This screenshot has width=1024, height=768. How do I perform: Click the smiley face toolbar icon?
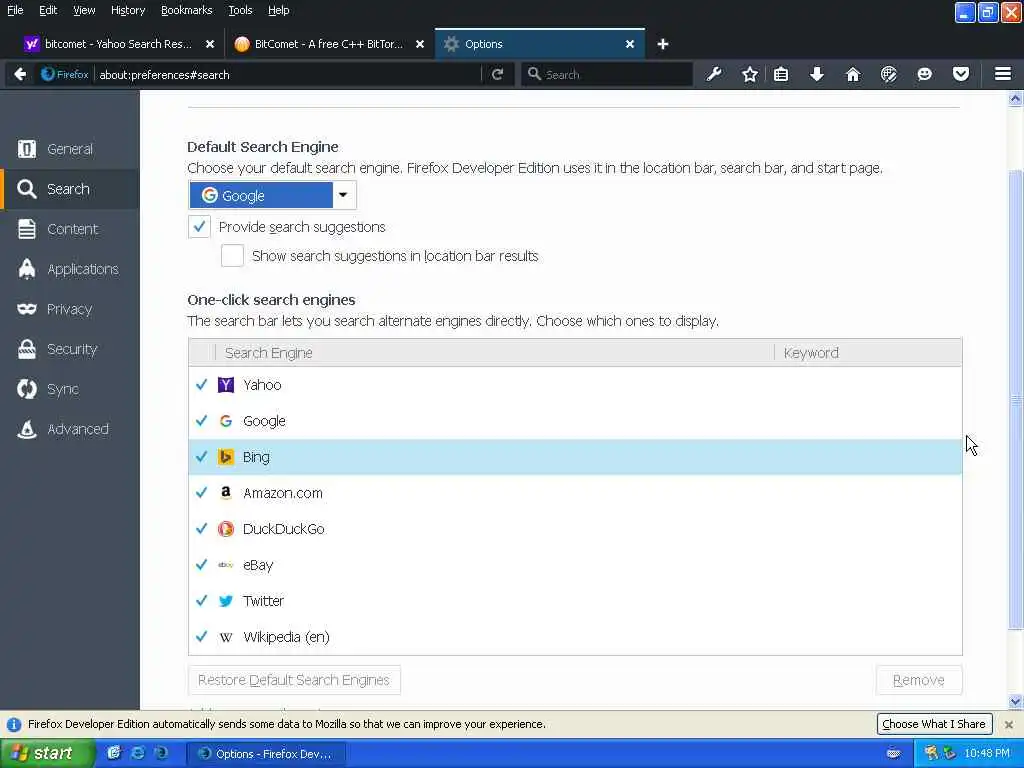pyautogui.click(x=925, y=74)
